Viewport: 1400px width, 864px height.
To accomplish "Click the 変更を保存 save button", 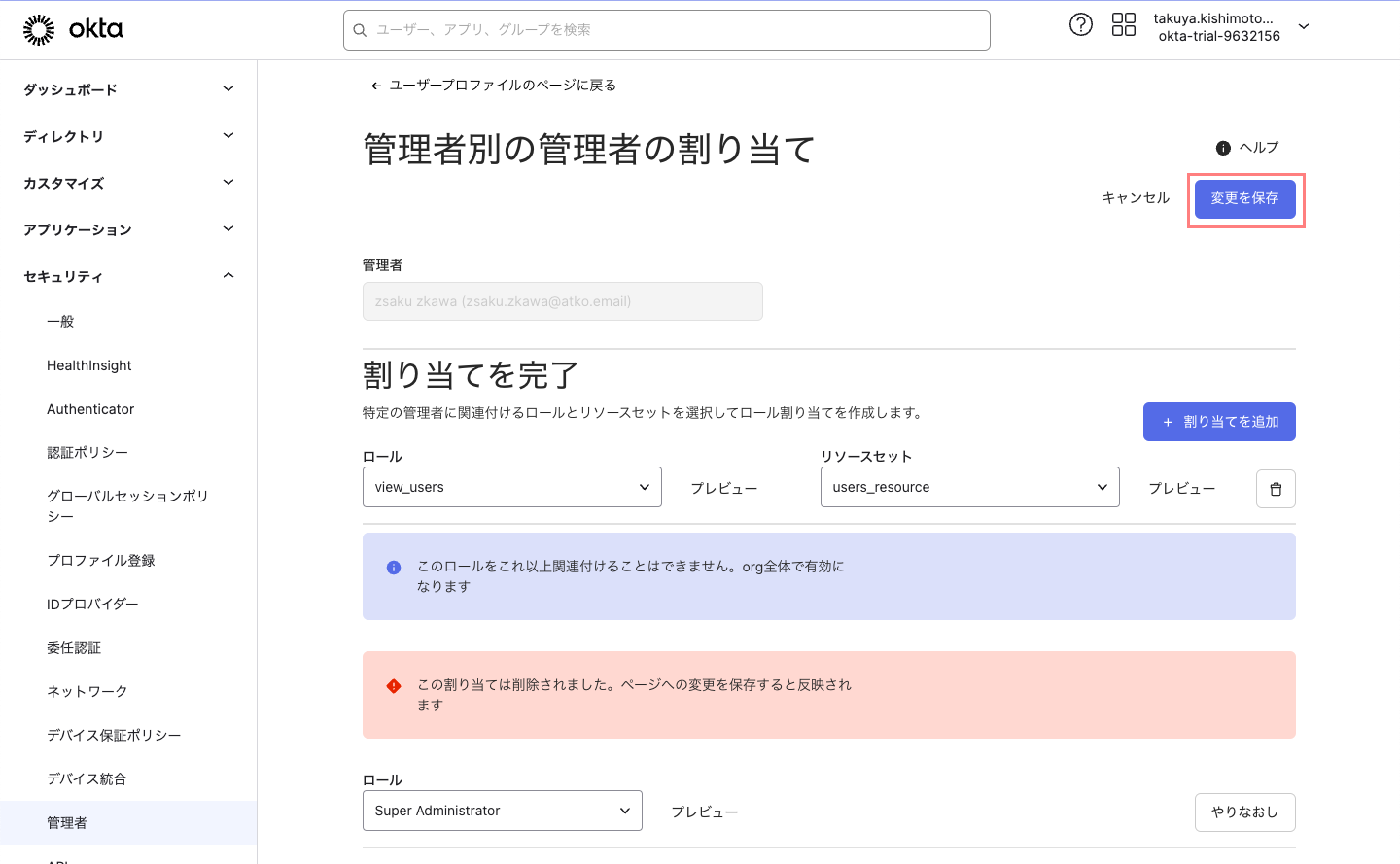I will [x=1245, y=197].
